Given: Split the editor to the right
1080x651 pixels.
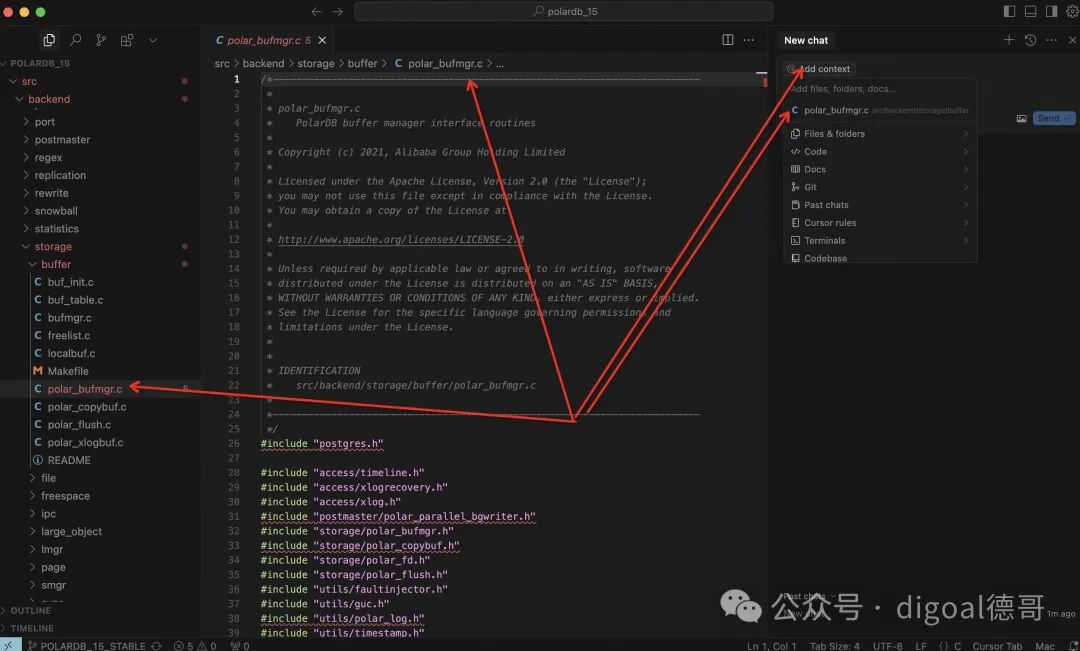Looking at the screenshot, I should (727, 40).
